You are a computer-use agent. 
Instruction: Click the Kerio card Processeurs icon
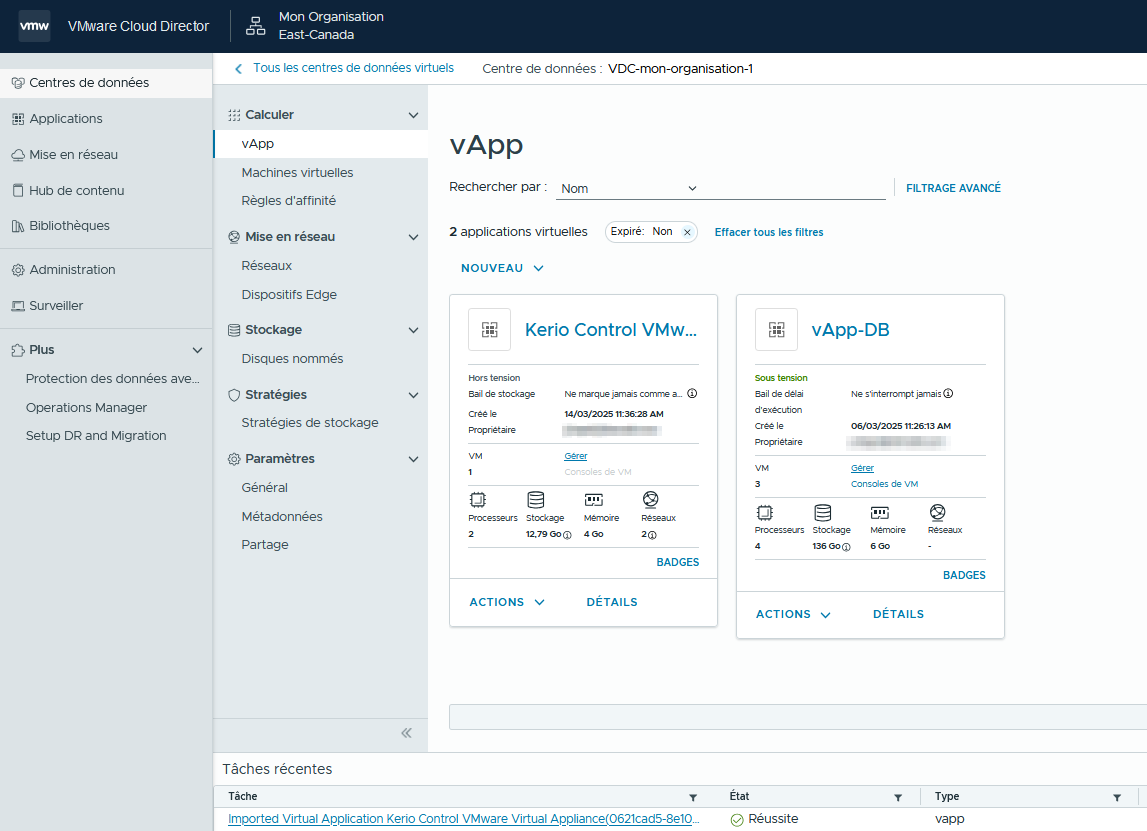pyautogui.click(x=478, y=500)
